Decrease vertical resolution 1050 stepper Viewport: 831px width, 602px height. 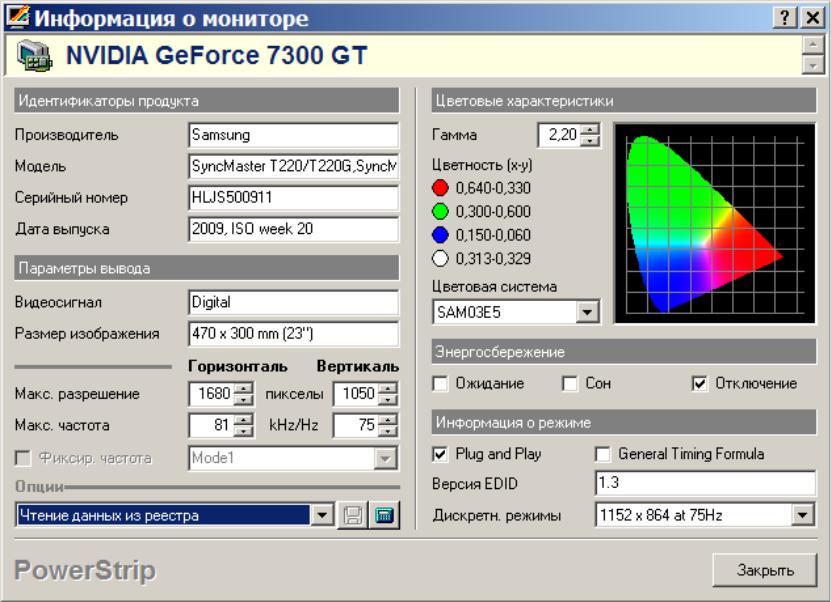coord(387,400)
